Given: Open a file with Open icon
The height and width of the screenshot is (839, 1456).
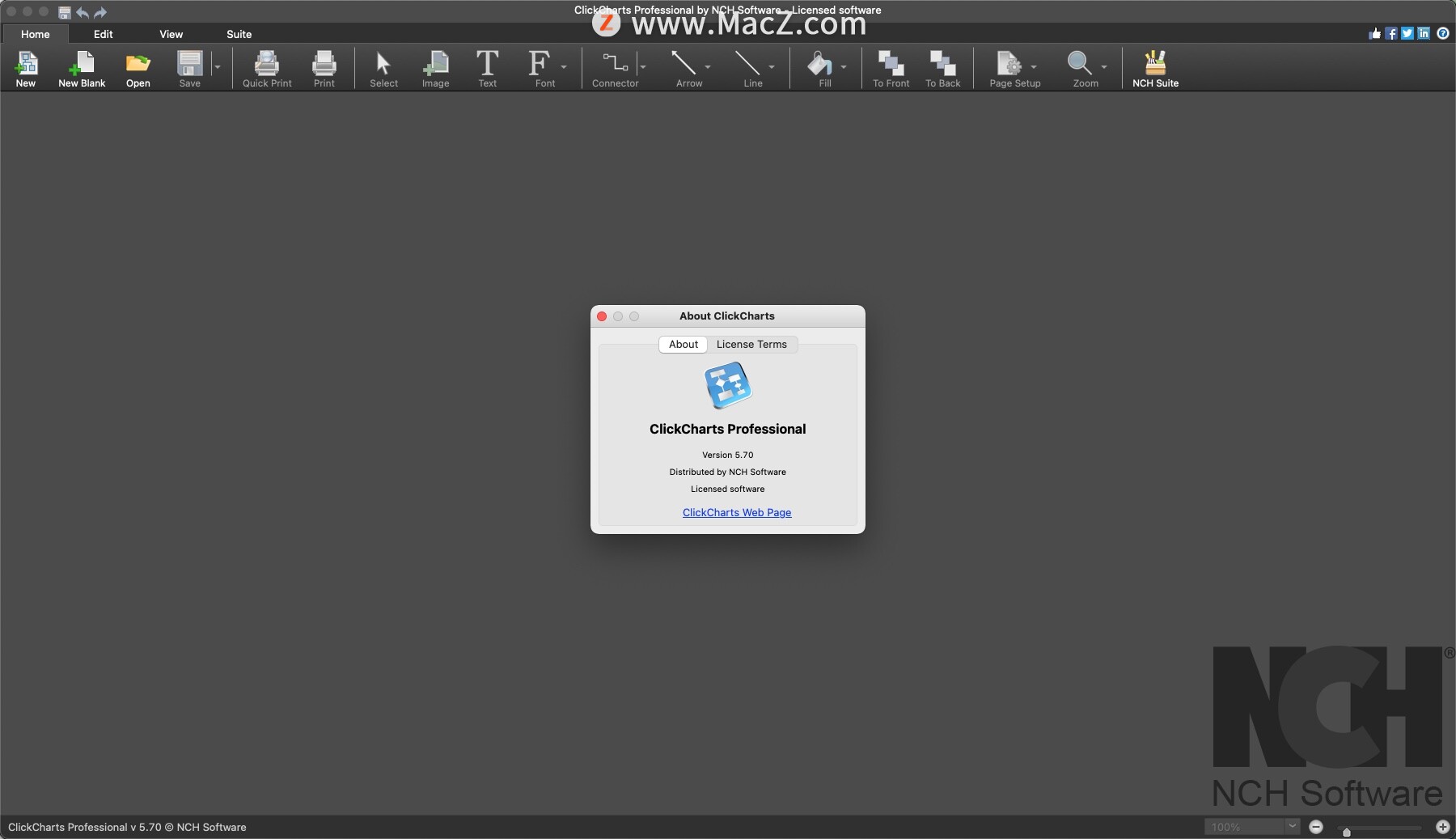Looking at the screenshot, I should [x=138, y=68].
